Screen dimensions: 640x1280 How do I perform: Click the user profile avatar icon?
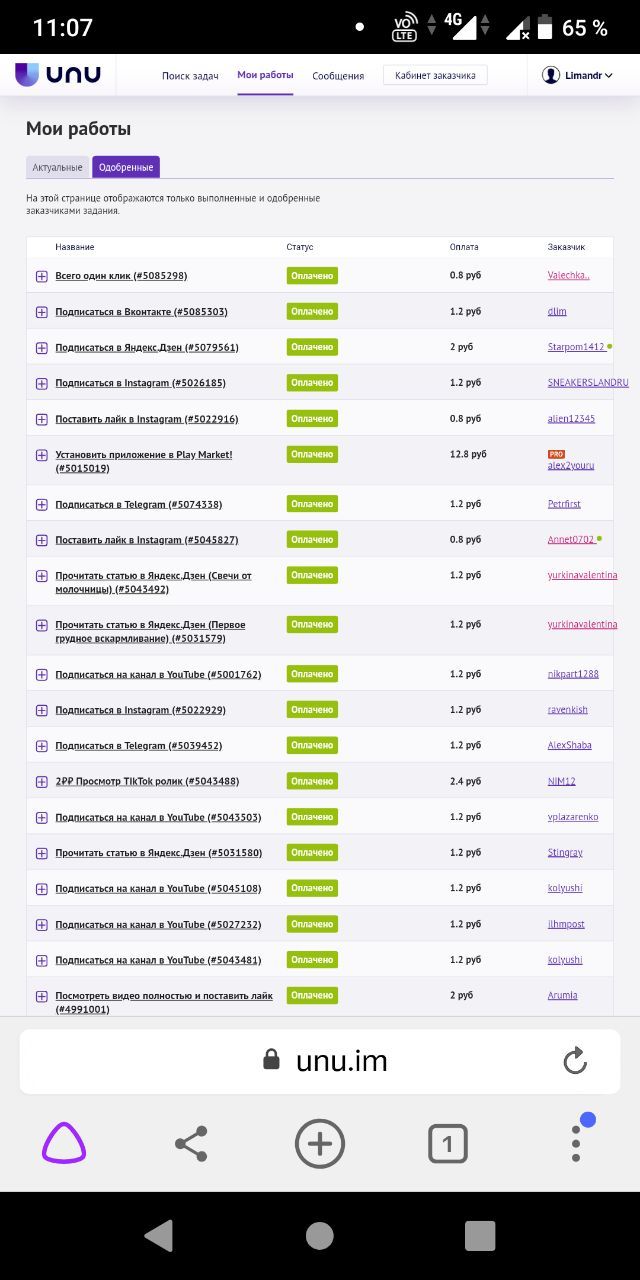click(551, 75)
